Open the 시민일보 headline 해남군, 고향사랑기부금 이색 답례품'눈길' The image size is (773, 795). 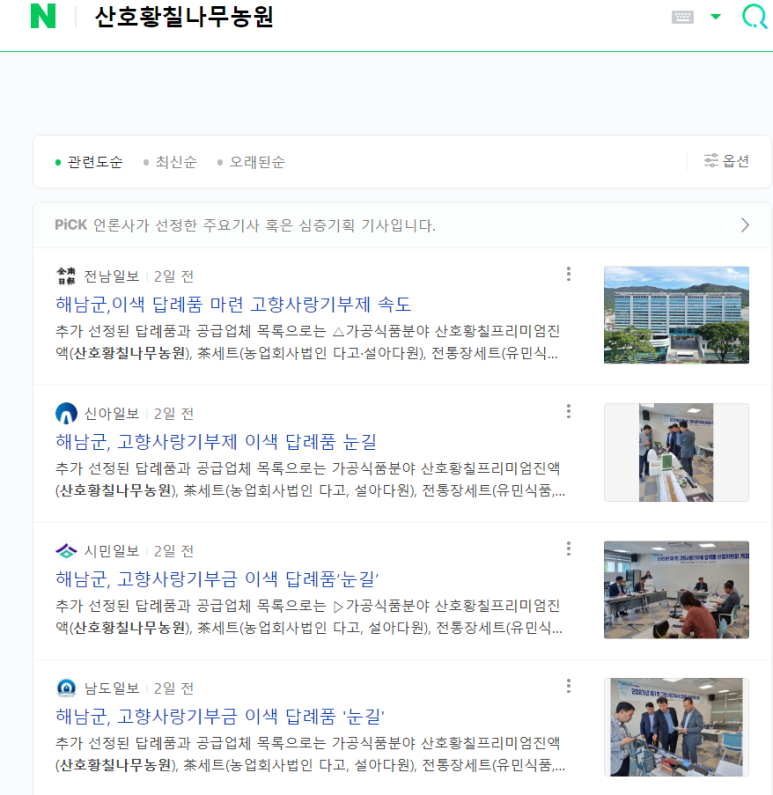tap(217, 579)
